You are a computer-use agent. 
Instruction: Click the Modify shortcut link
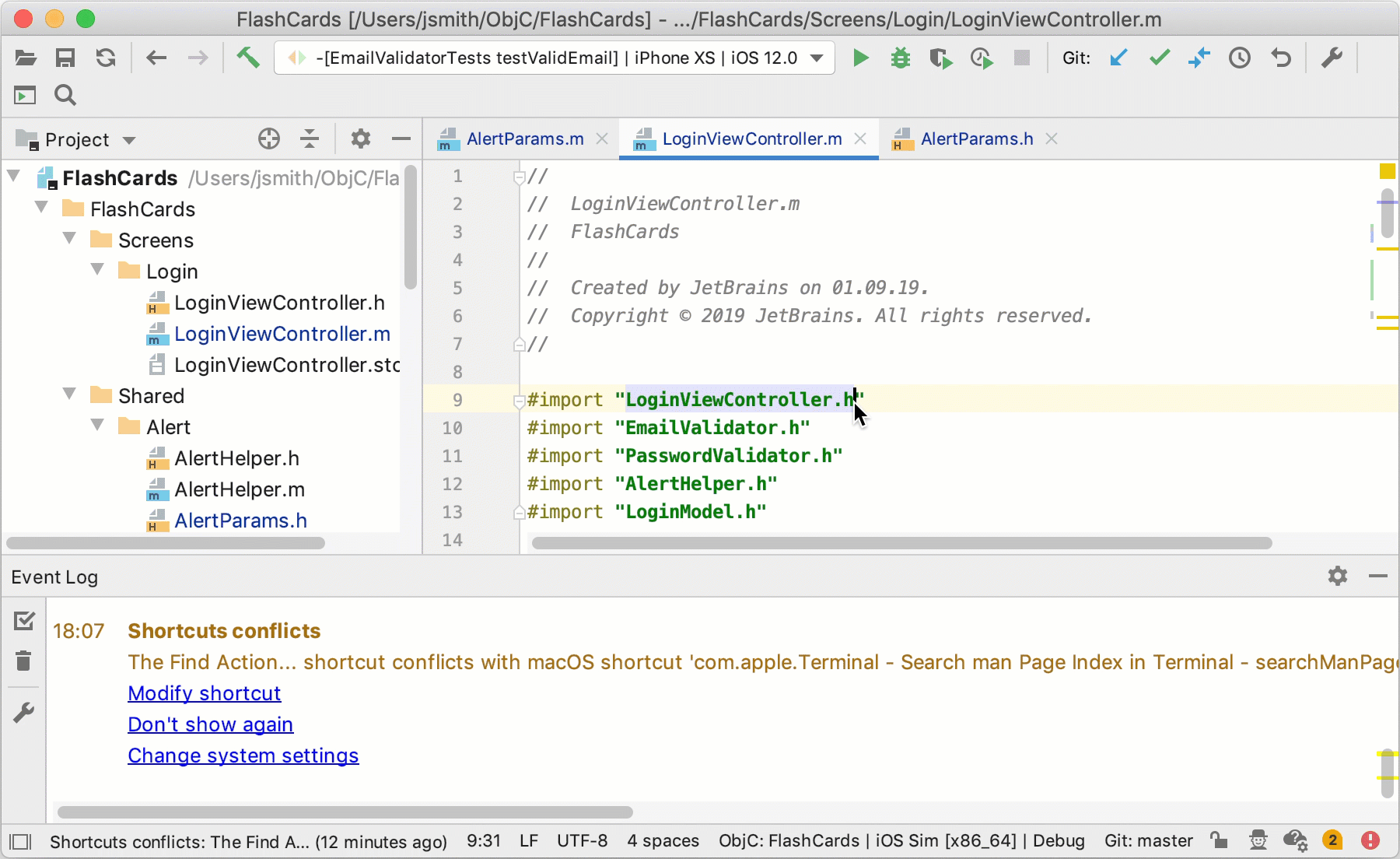205,693
